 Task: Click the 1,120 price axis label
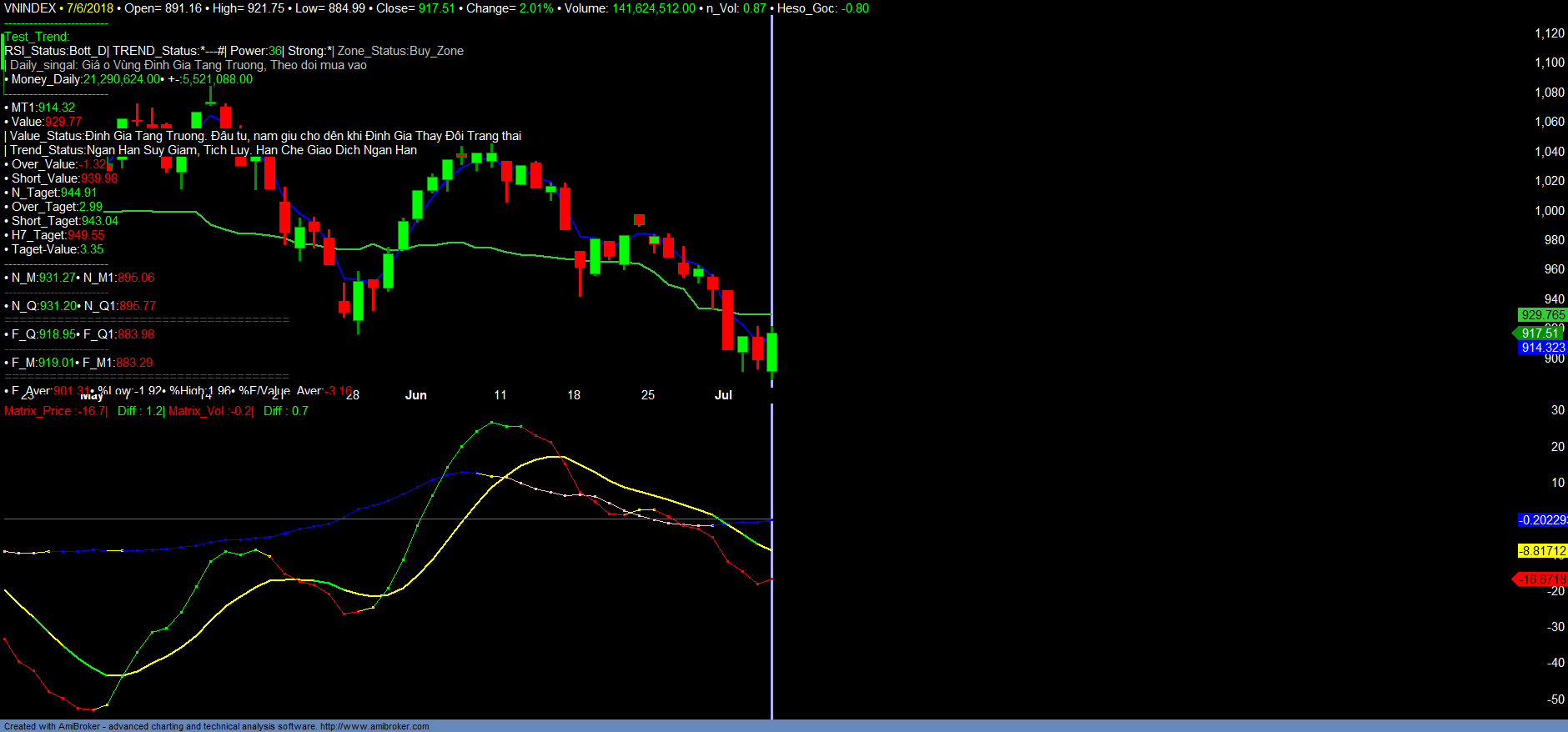[x=1549, y=33]
